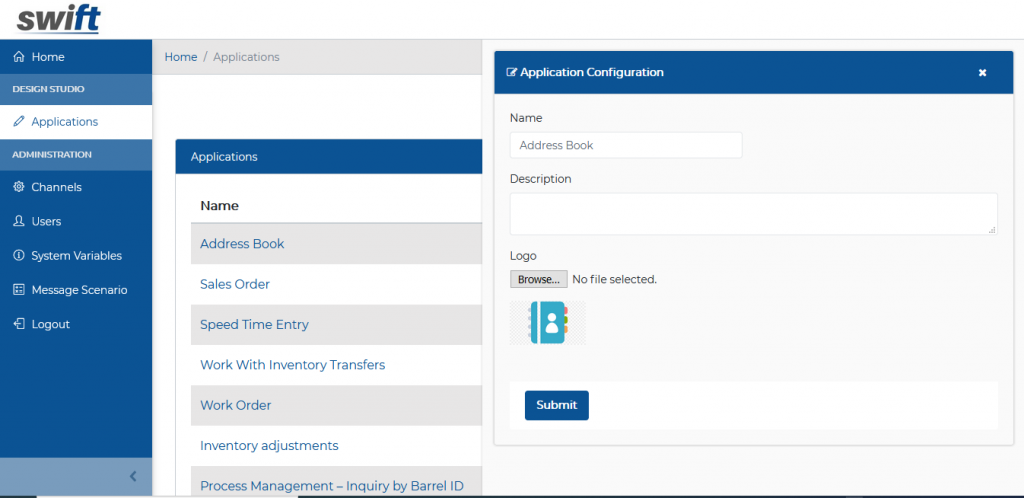Click the Logout arrow icon
The height and width of the screenshot is (498, 1024).
tap(18, 324)
